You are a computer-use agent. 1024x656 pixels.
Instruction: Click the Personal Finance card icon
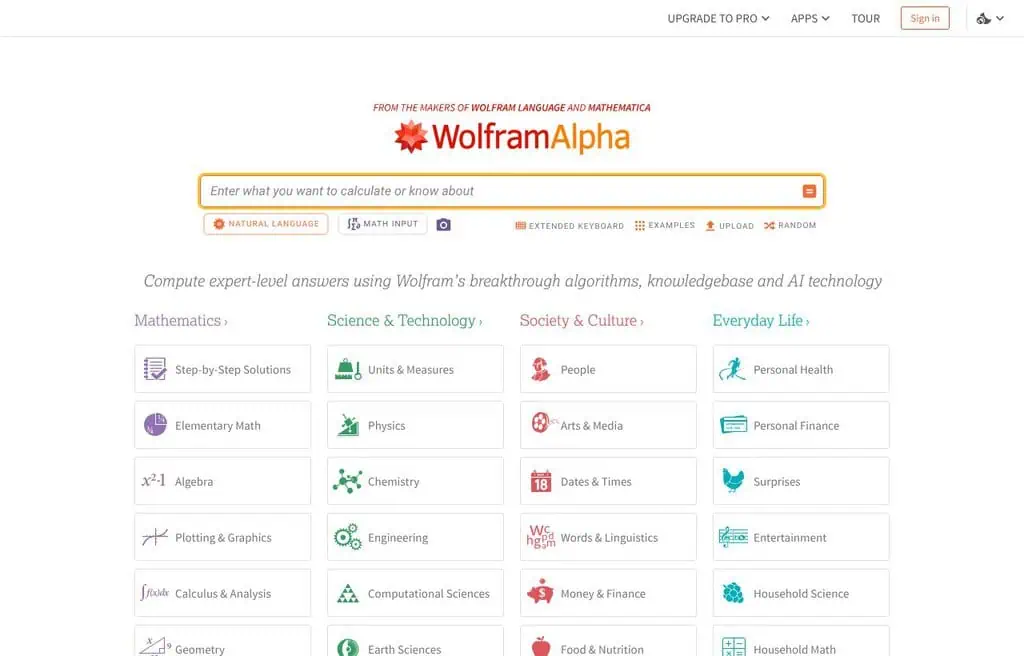point(733,425)
